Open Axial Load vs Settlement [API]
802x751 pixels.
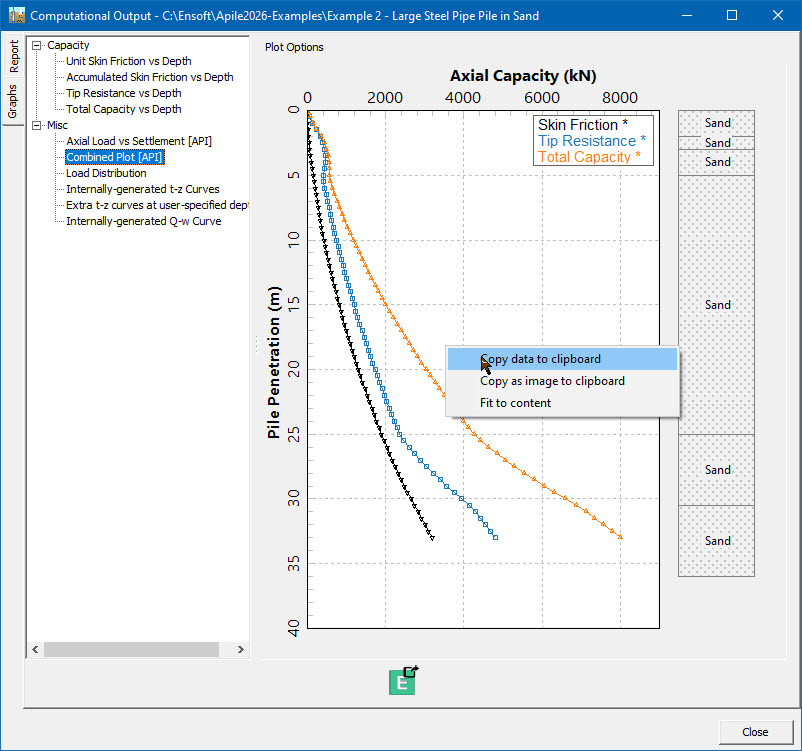(x=139, y=141)
